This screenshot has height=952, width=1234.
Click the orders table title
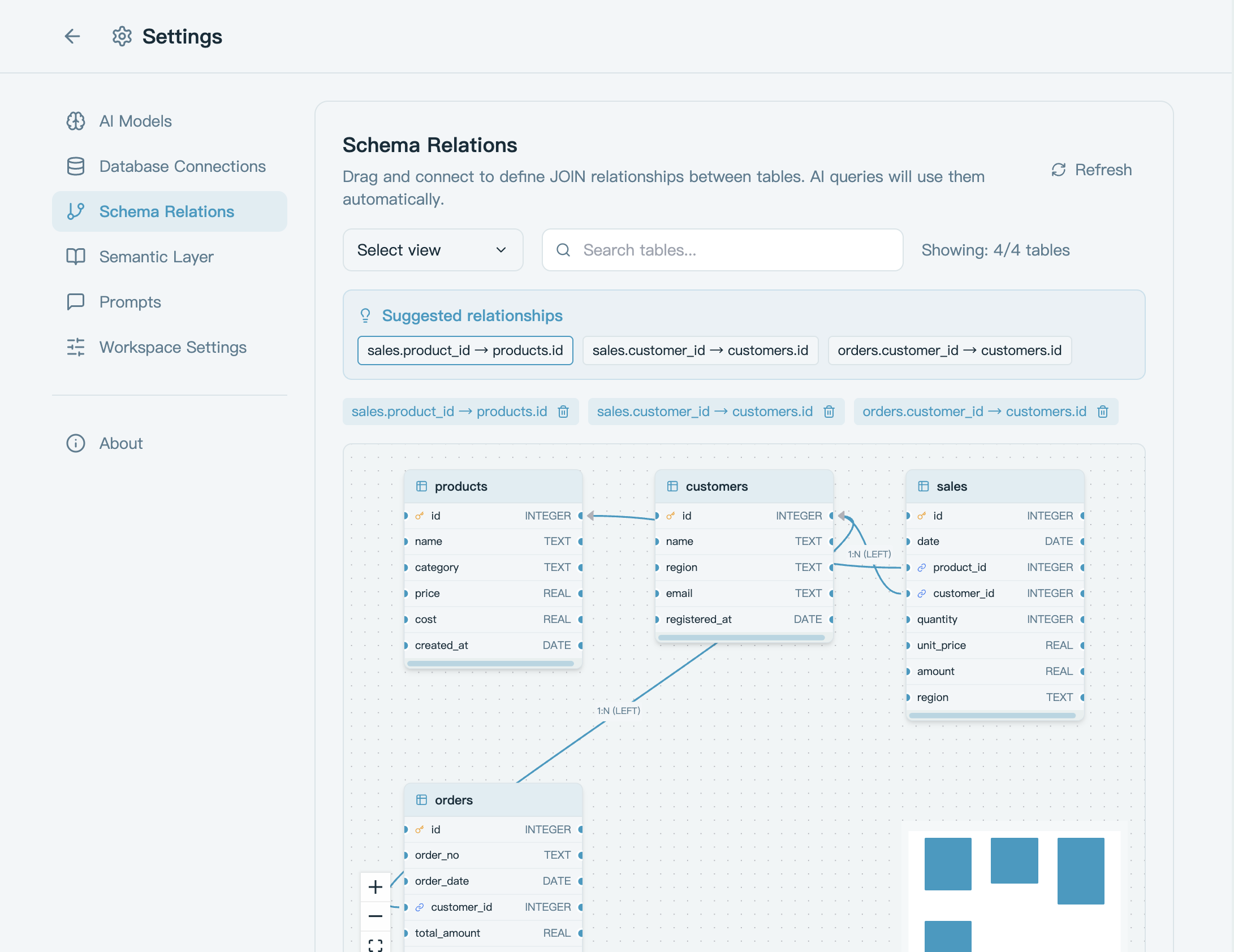pyautogui.click(x=454, y=800)
